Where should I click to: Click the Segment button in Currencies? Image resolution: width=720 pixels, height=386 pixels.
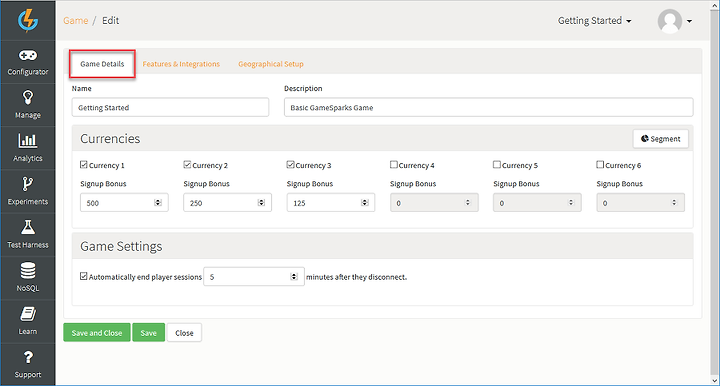point(661,139)
